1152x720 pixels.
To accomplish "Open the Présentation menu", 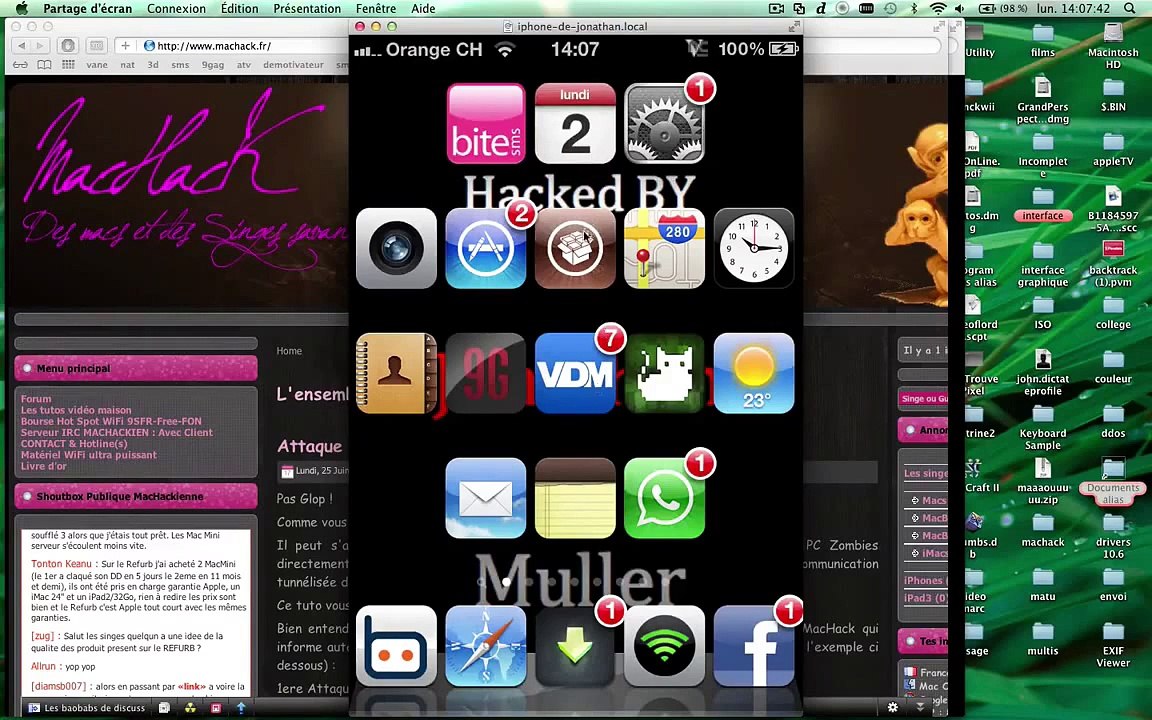I will coord(307,8).
